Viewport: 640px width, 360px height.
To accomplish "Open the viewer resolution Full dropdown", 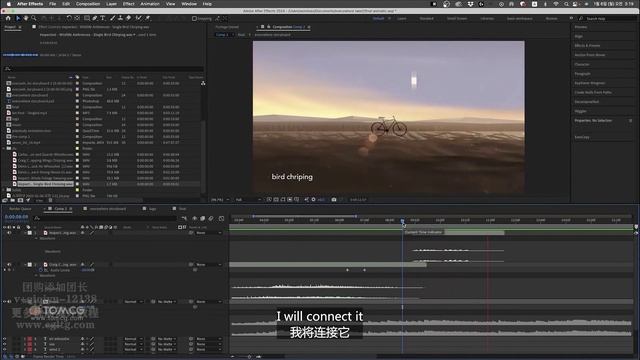I will point(248,200).
